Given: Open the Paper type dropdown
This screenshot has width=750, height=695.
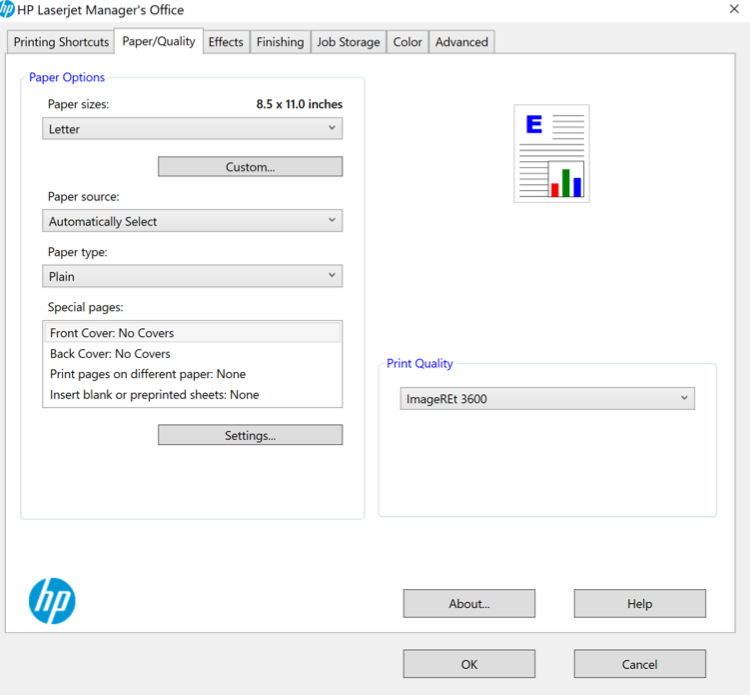Looking at the screenshot, I should pyautogui.click(x=192, y=277).
